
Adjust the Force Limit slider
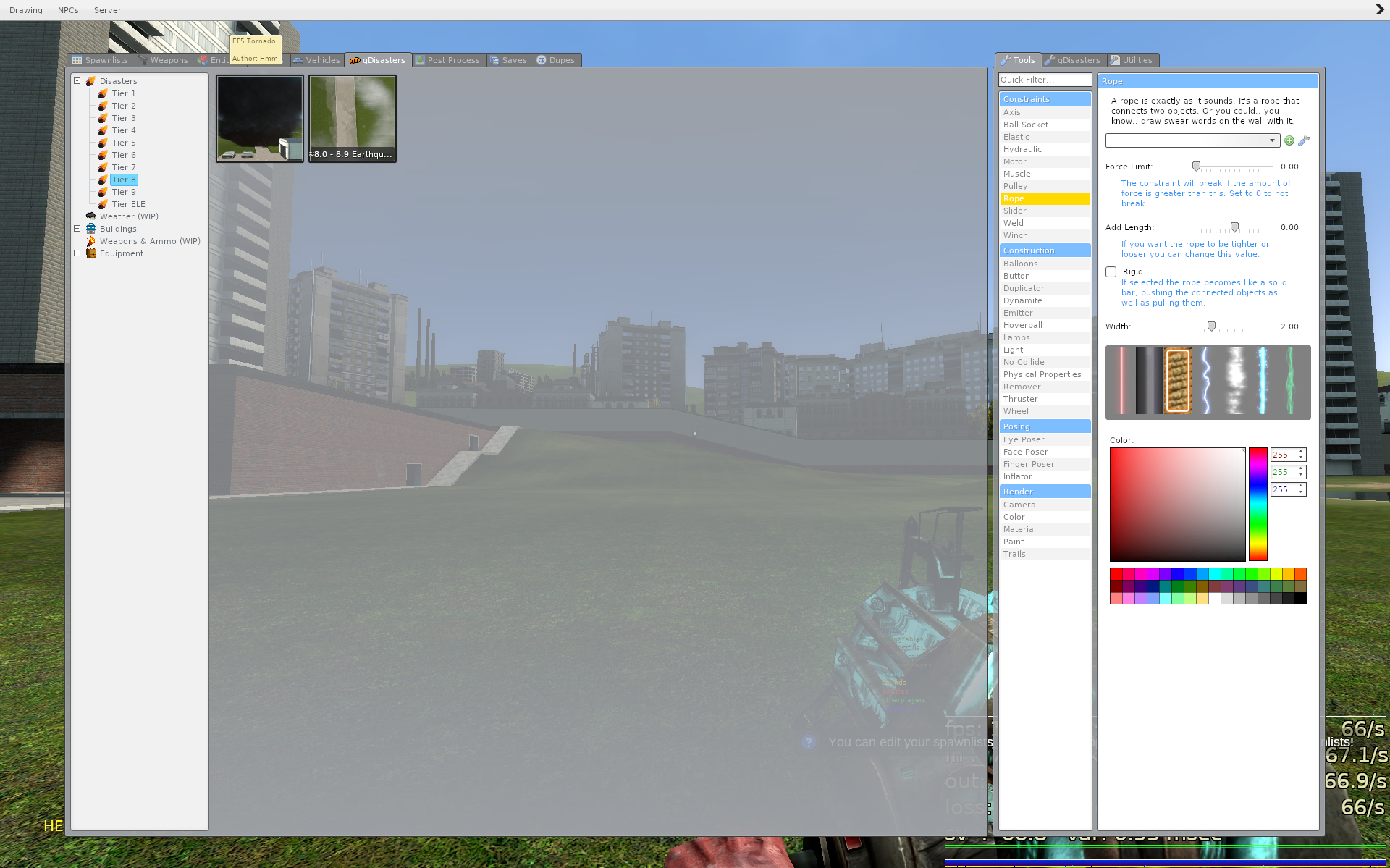click(1196, 167)
